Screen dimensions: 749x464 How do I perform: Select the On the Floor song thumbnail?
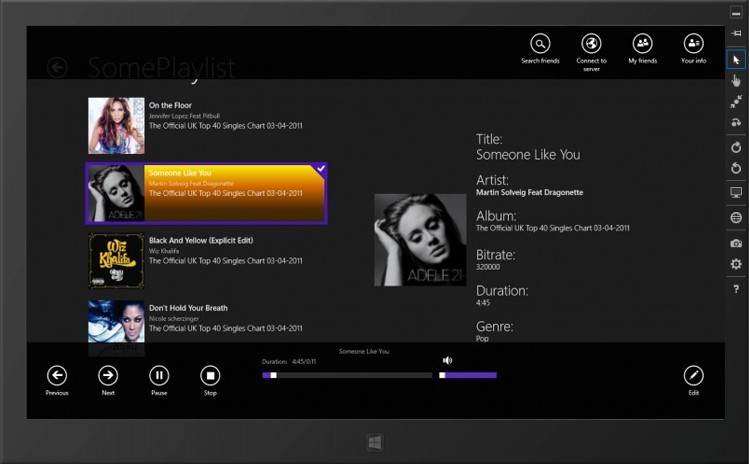[x=116, y=126]
